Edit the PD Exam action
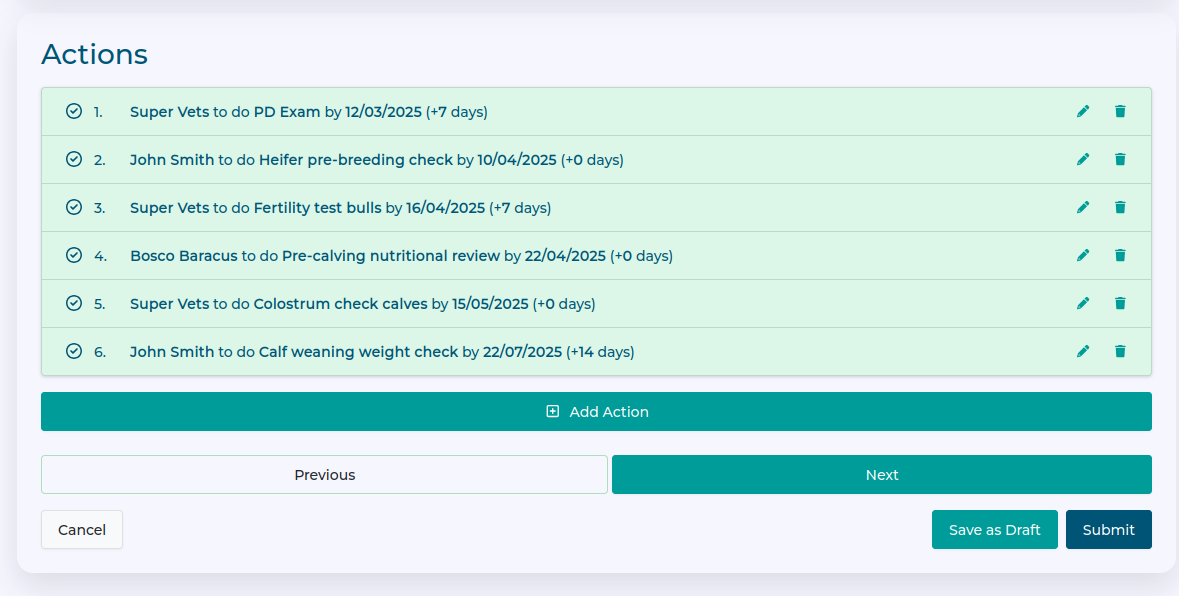The height and width of the screenshot is (596, 1179). [1083, 111]
